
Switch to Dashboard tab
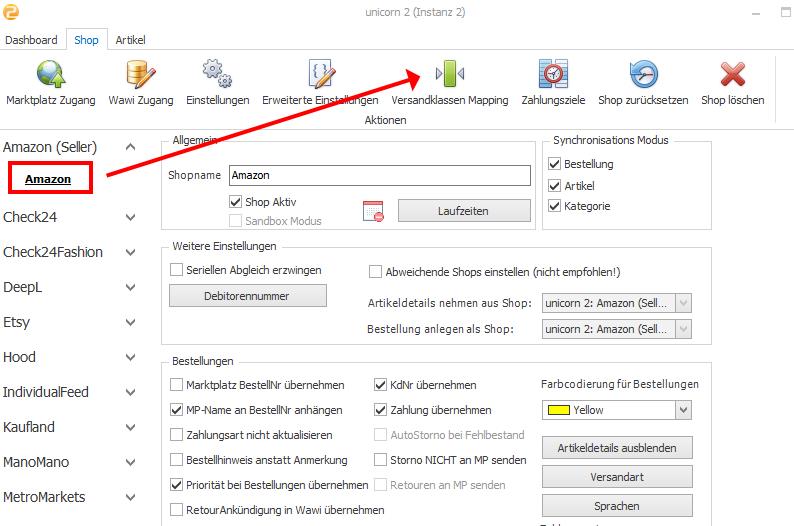[x=31, y=40]
